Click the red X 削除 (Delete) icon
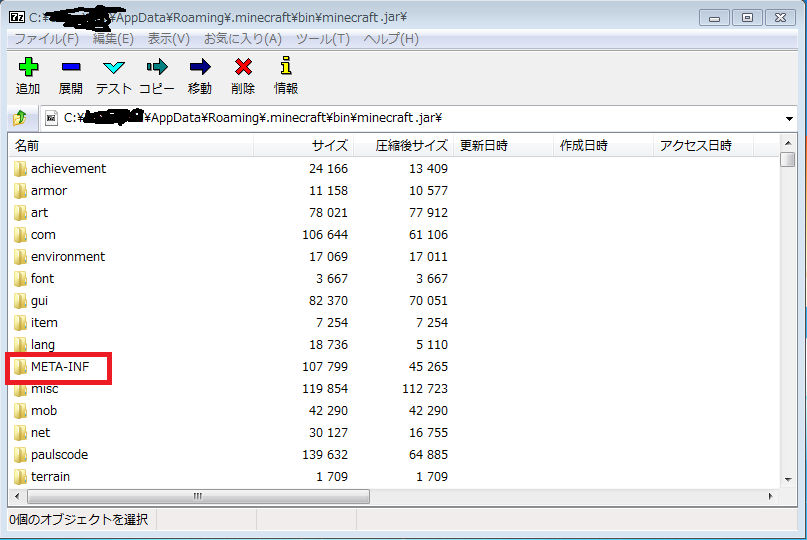 243,67
